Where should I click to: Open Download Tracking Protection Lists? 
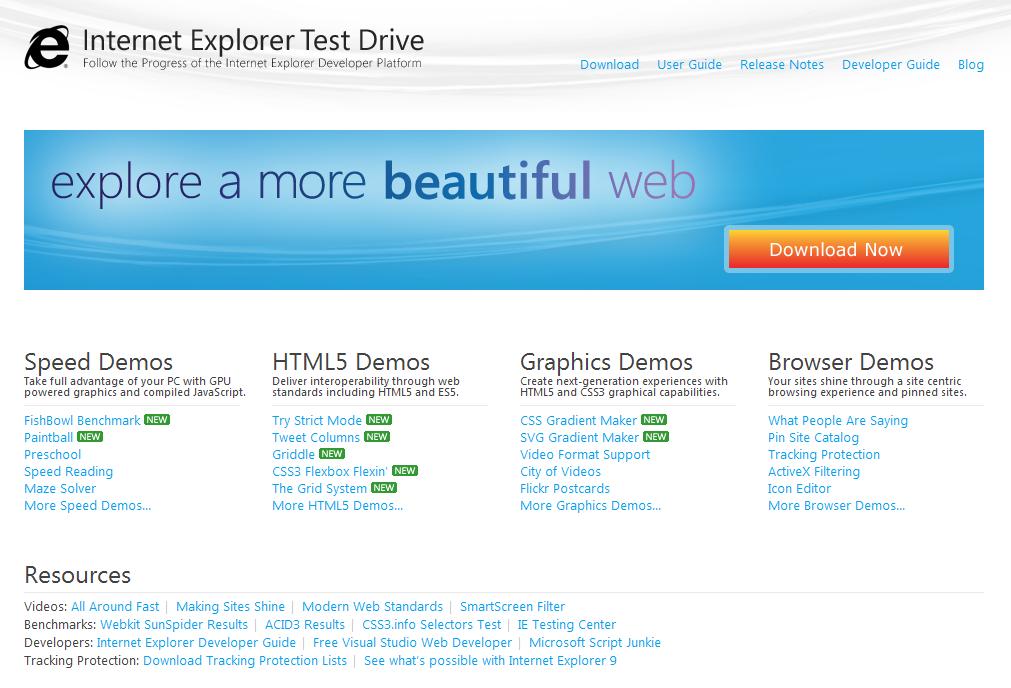pyautogui.click(x=245, y=661)
